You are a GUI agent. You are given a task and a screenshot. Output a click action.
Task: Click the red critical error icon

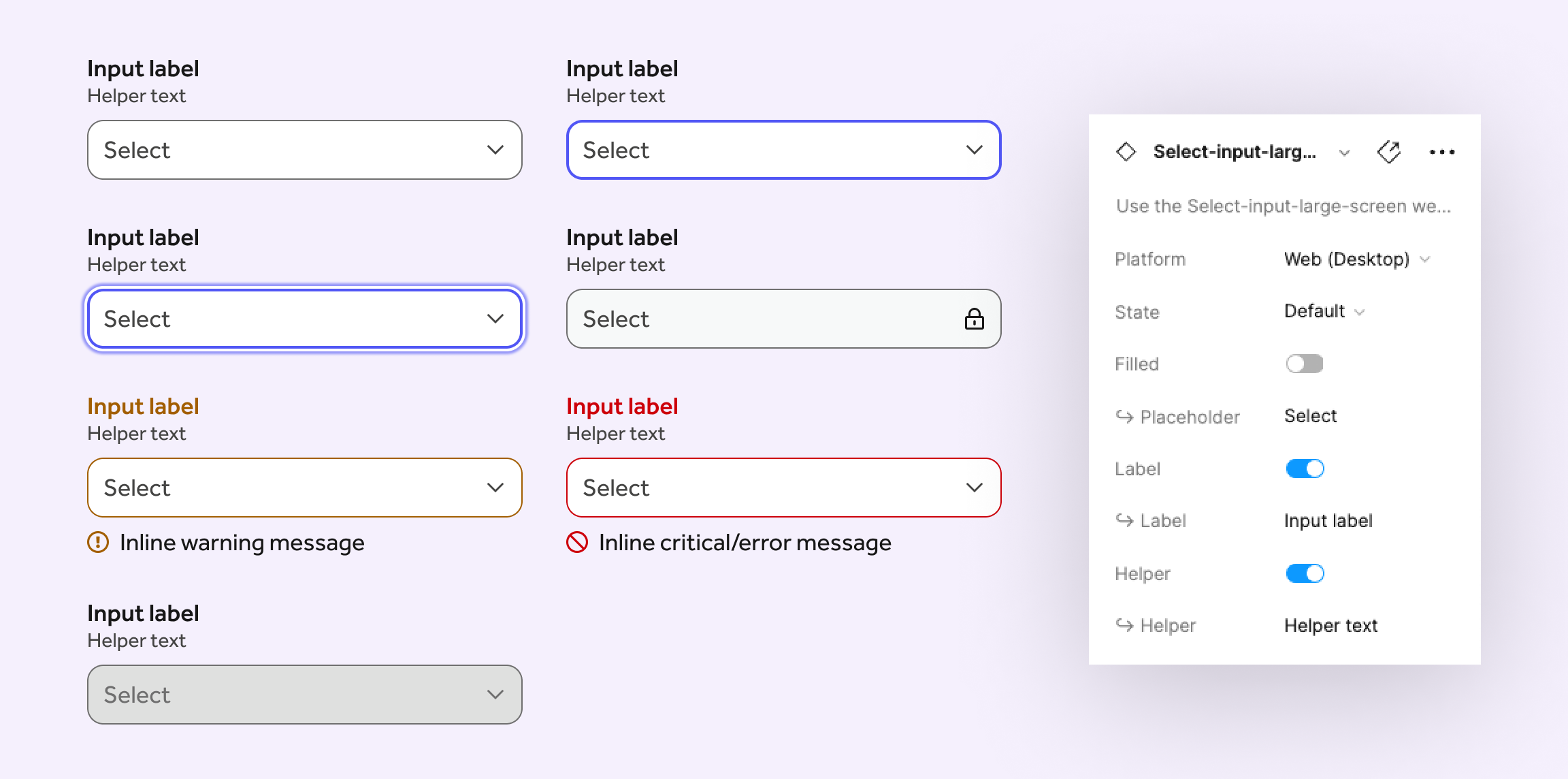tap(577, 542)
